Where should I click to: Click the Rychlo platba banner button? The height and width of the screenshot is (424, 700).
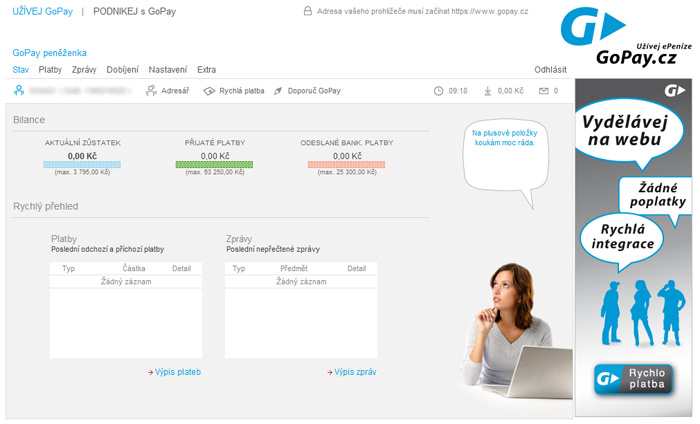tap(633, 379)
